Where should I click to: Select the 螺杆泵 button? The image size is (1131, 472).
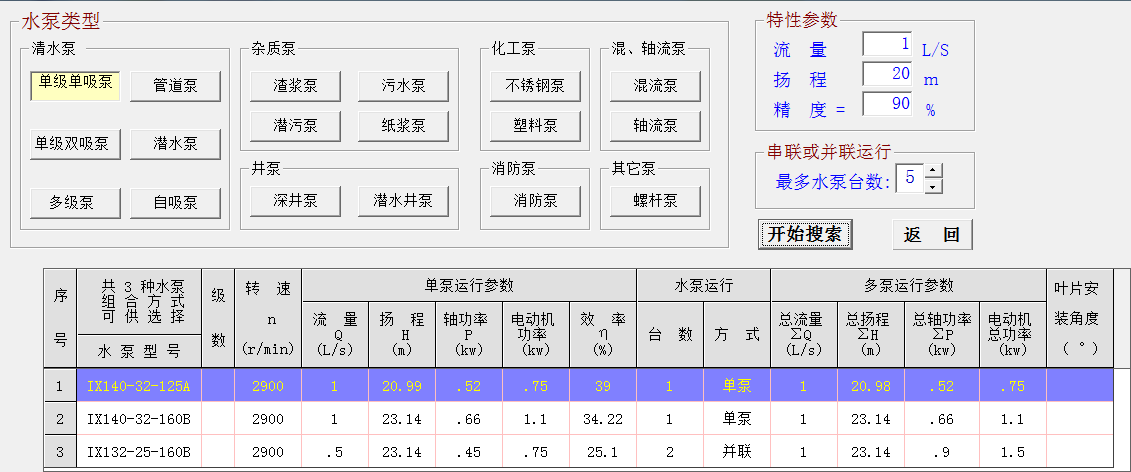(x=656, y=201)
